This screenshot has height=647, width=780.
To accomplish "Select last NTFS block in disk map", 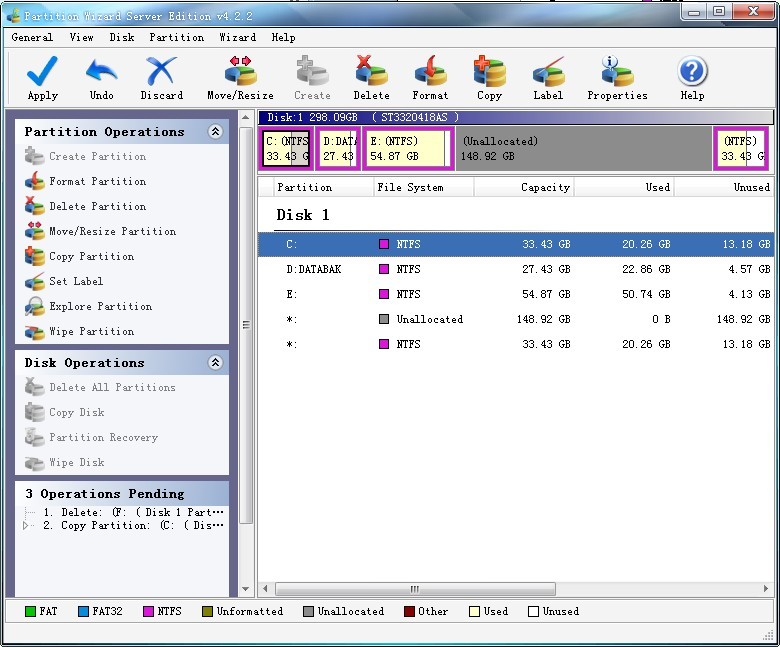I will [x=741, y=148].
